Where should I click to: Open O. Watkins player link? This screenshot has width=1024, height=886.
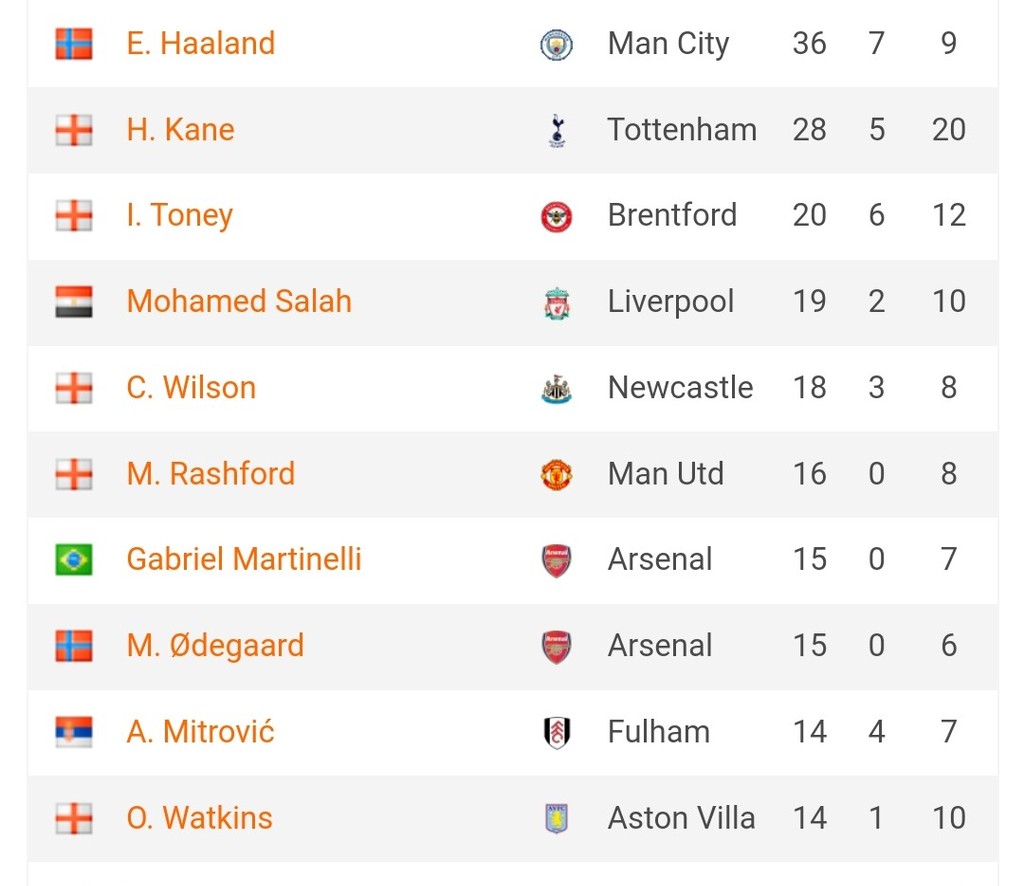[x=199, y=818]
